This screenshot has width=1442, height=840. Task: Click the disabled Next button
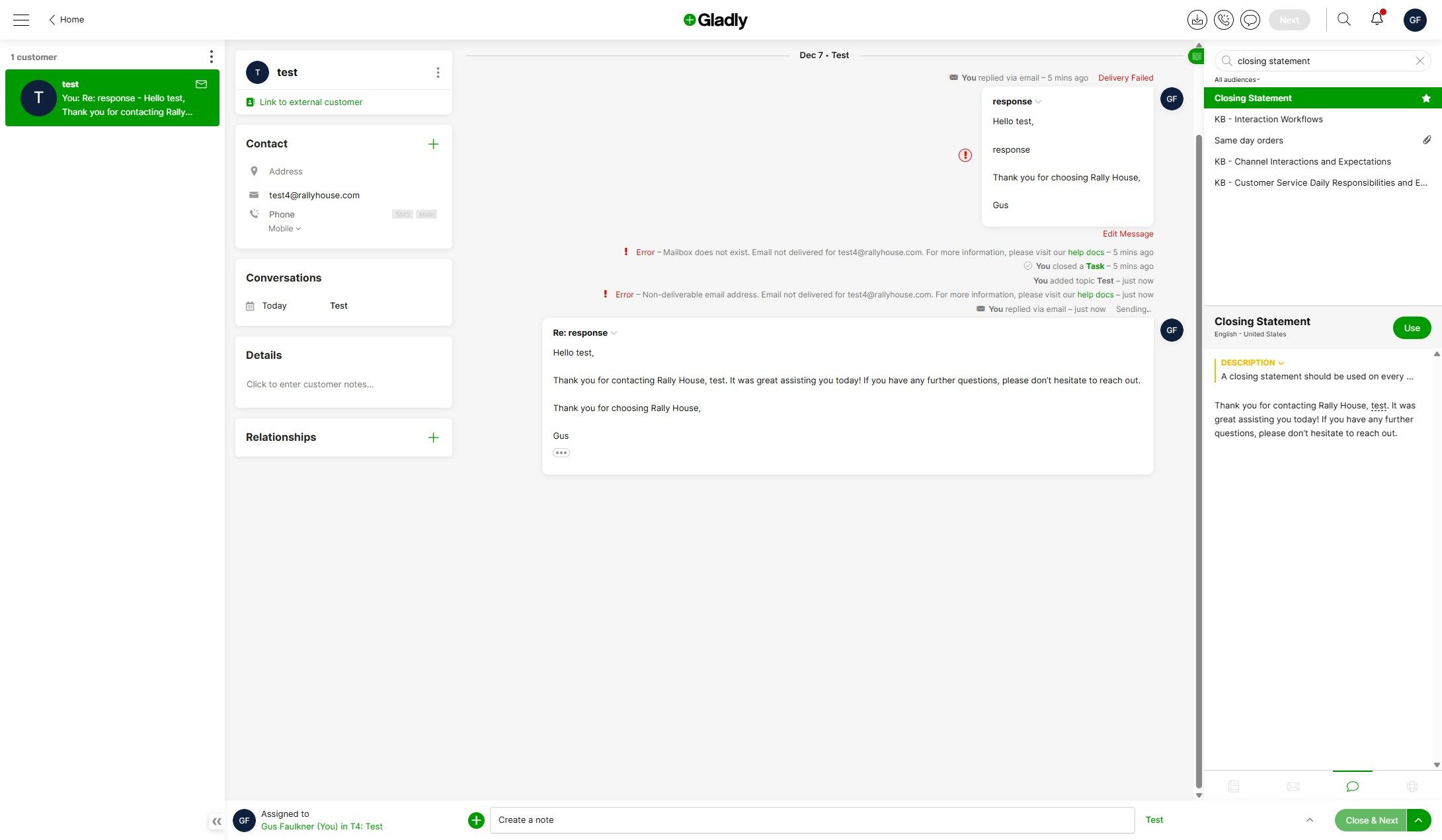[x=1289, y=20]
